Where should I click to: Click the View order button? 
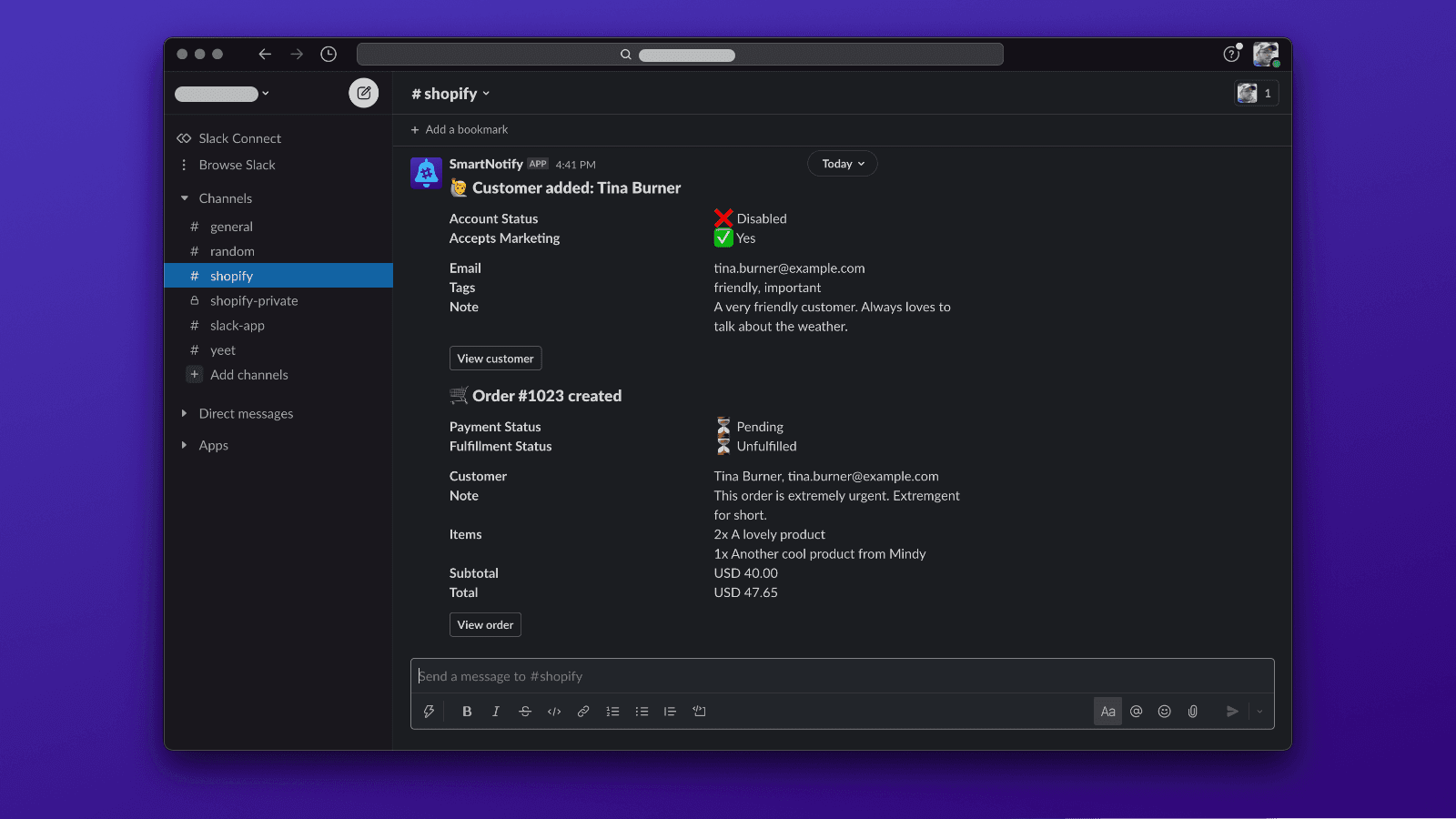(x=485, y=624)
